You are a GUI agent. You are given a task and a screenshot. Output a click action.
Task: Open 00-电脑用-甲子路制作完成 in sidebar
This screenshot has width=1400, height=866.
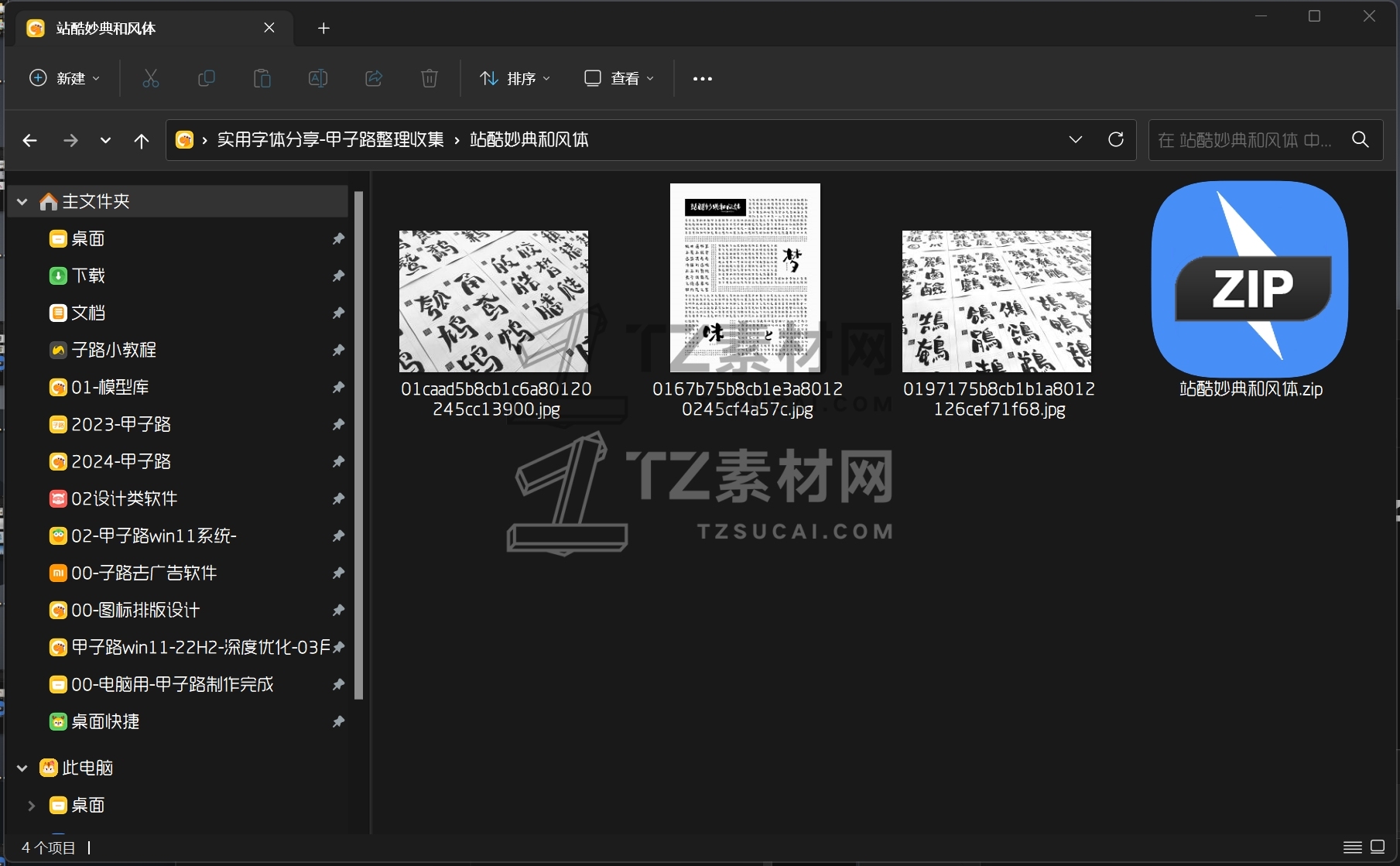[x=172, y=684]
